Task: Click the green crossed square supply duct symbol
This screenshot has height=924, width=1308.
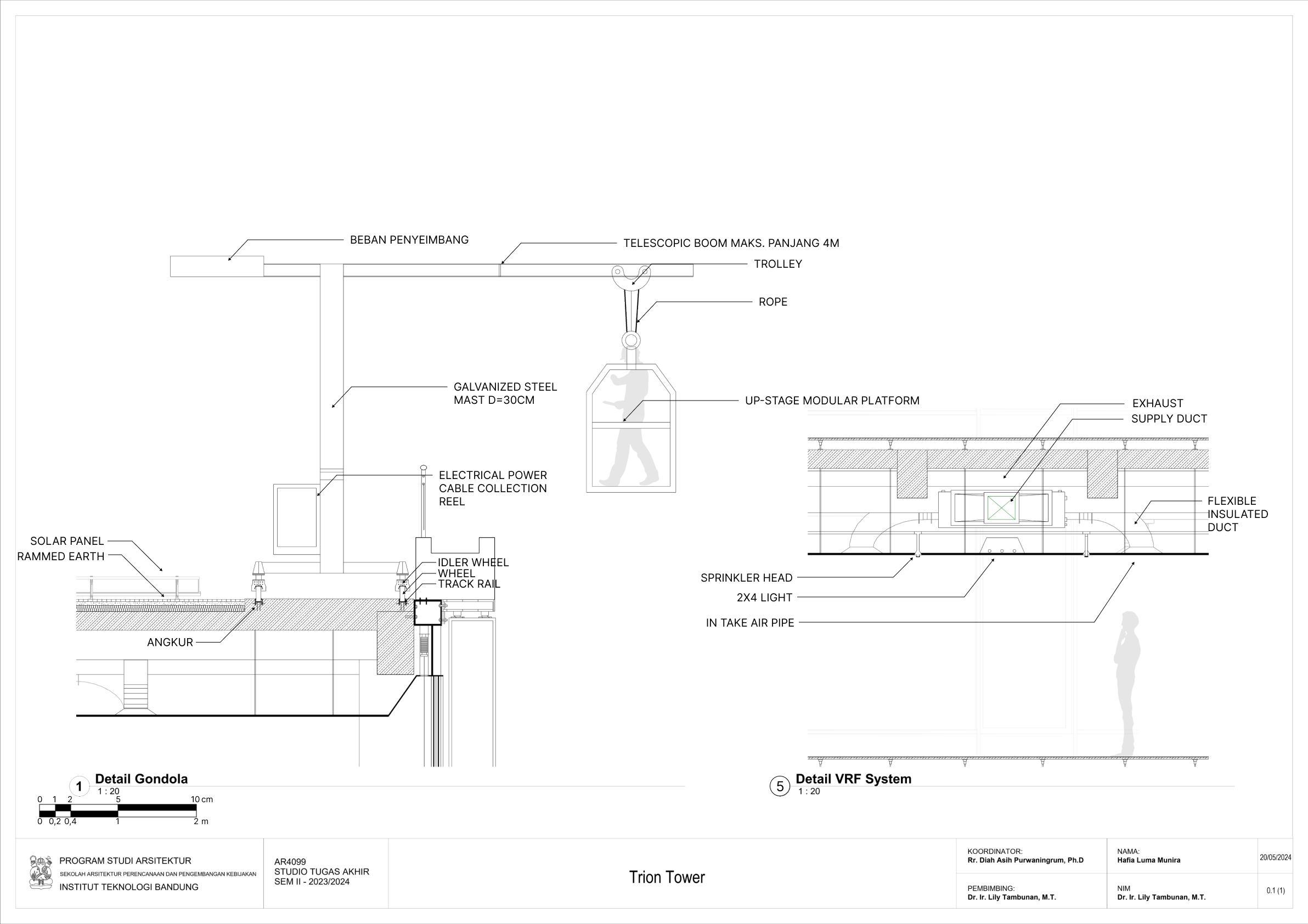Action: (x=1002, y=507)
